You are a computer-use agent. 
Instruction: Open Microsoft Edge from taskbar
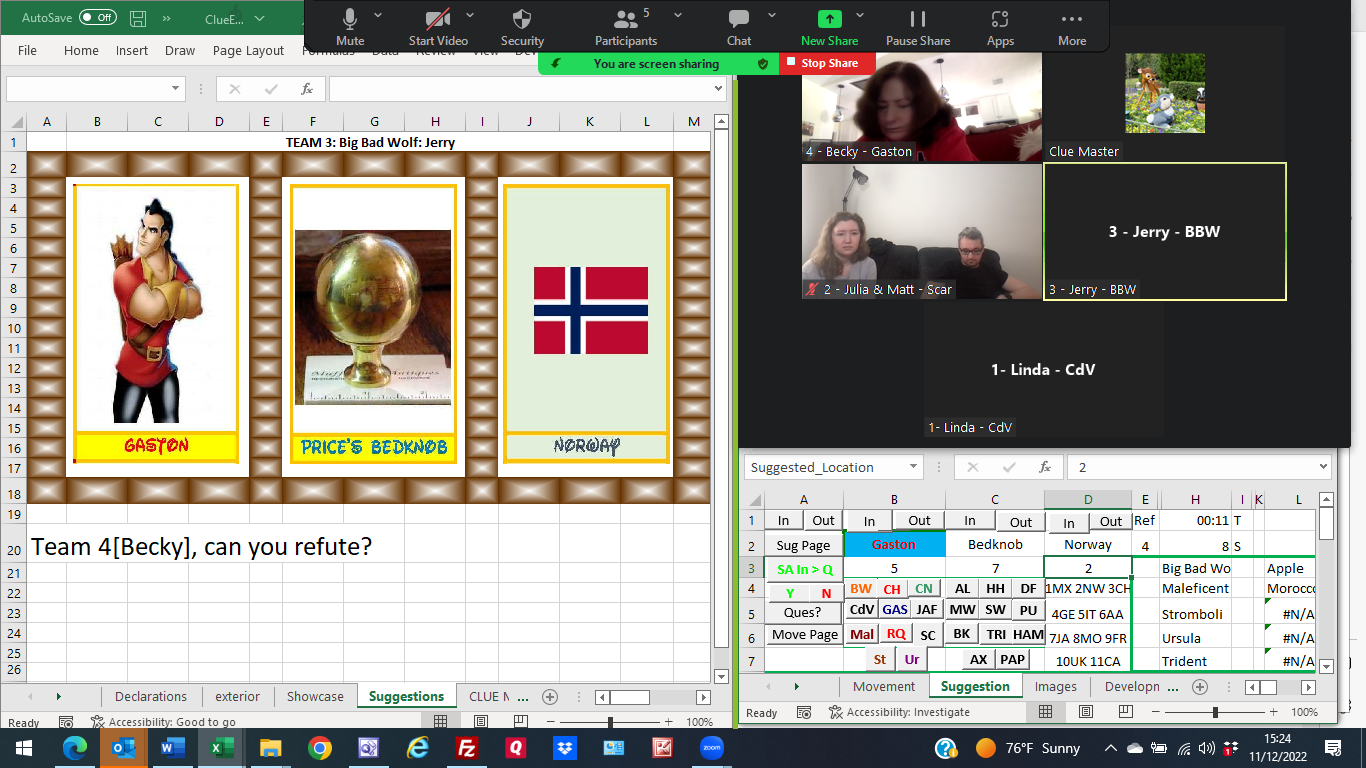coord(75,748)
